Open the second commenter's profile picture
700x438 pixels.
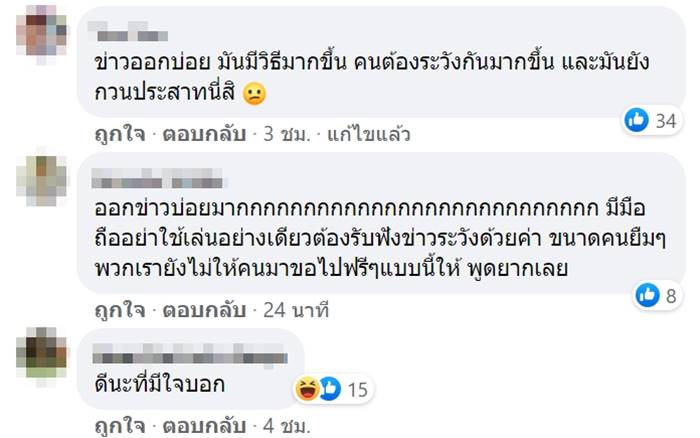40,178
